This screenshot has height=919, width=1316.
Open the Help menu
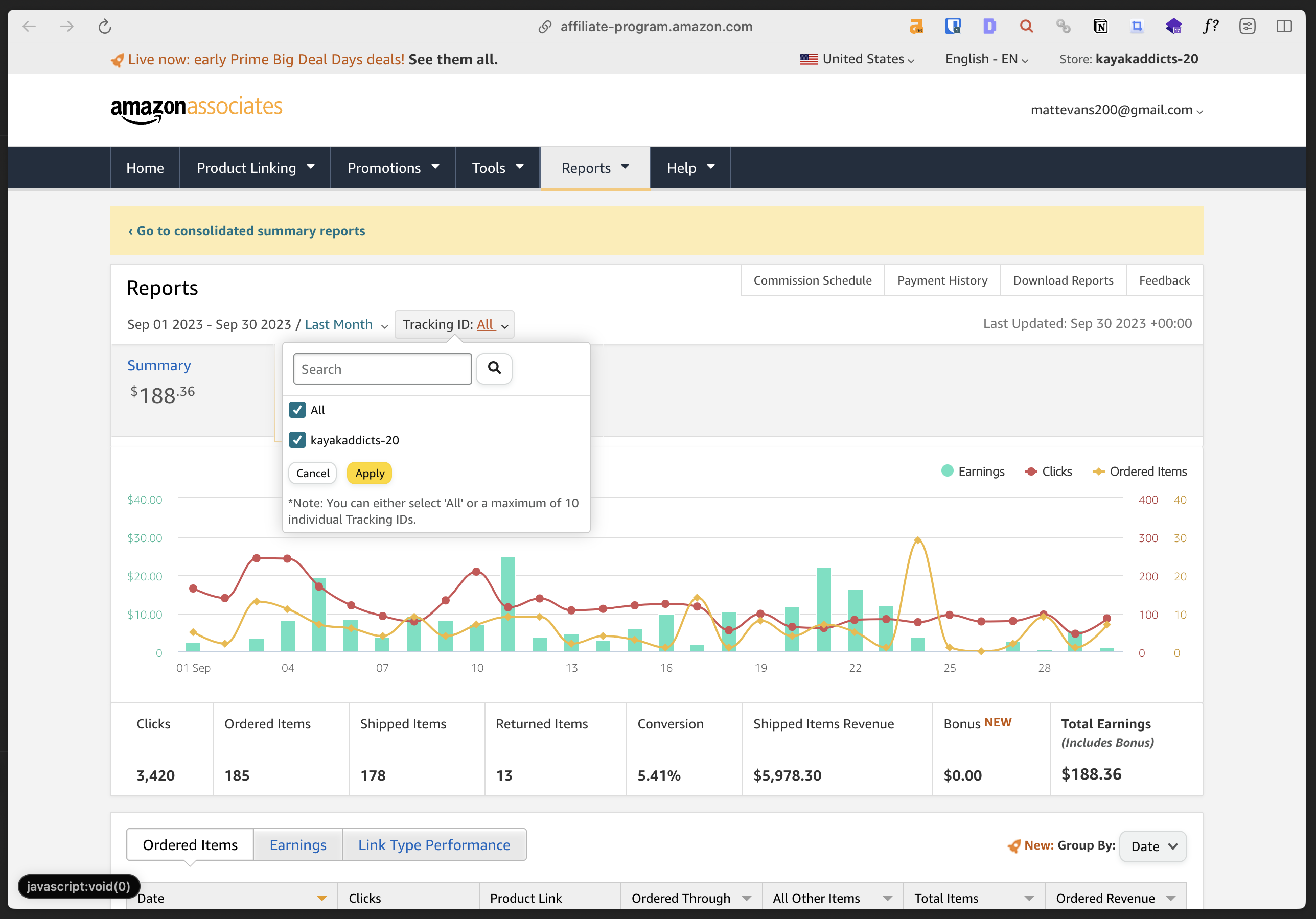tap(690, 168)
